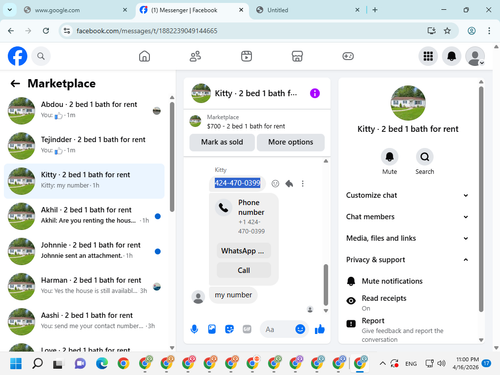Viewport: 500px width, 375px height.
Task: Select the Kitty conversation row
Action: pos(84,181)
